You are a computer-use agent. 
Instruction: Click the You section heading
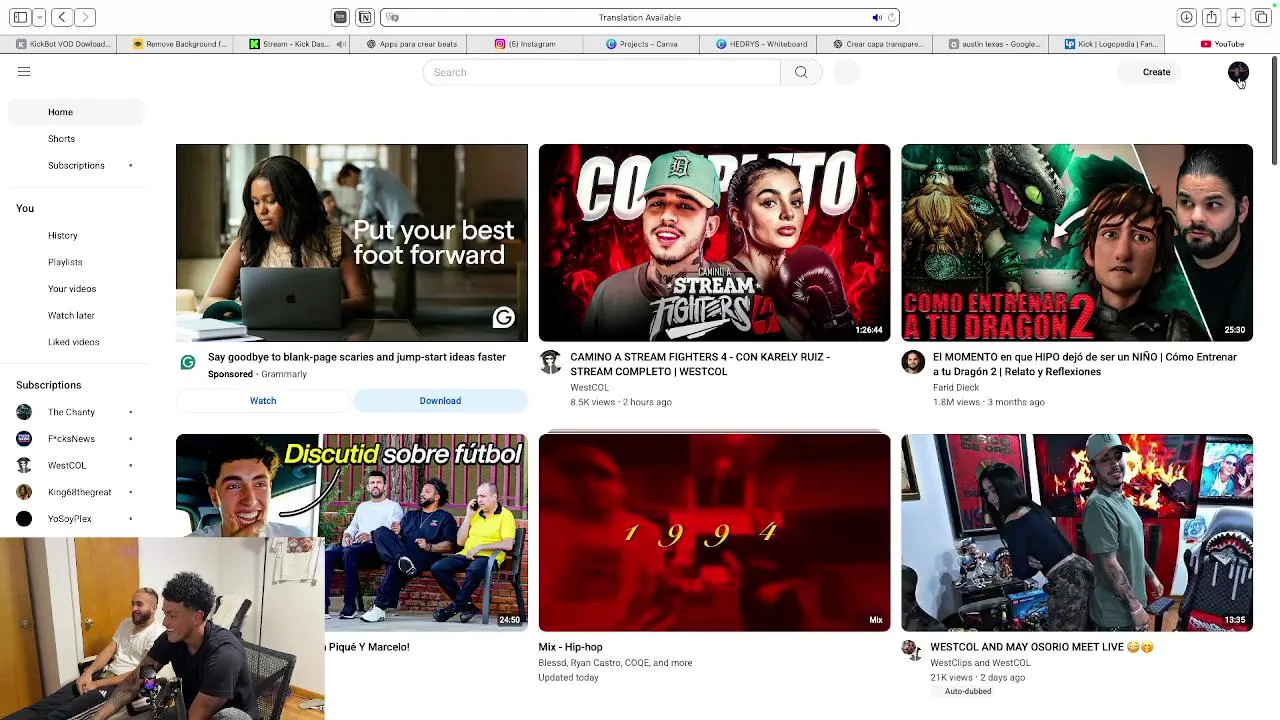(x=25, y=208)
